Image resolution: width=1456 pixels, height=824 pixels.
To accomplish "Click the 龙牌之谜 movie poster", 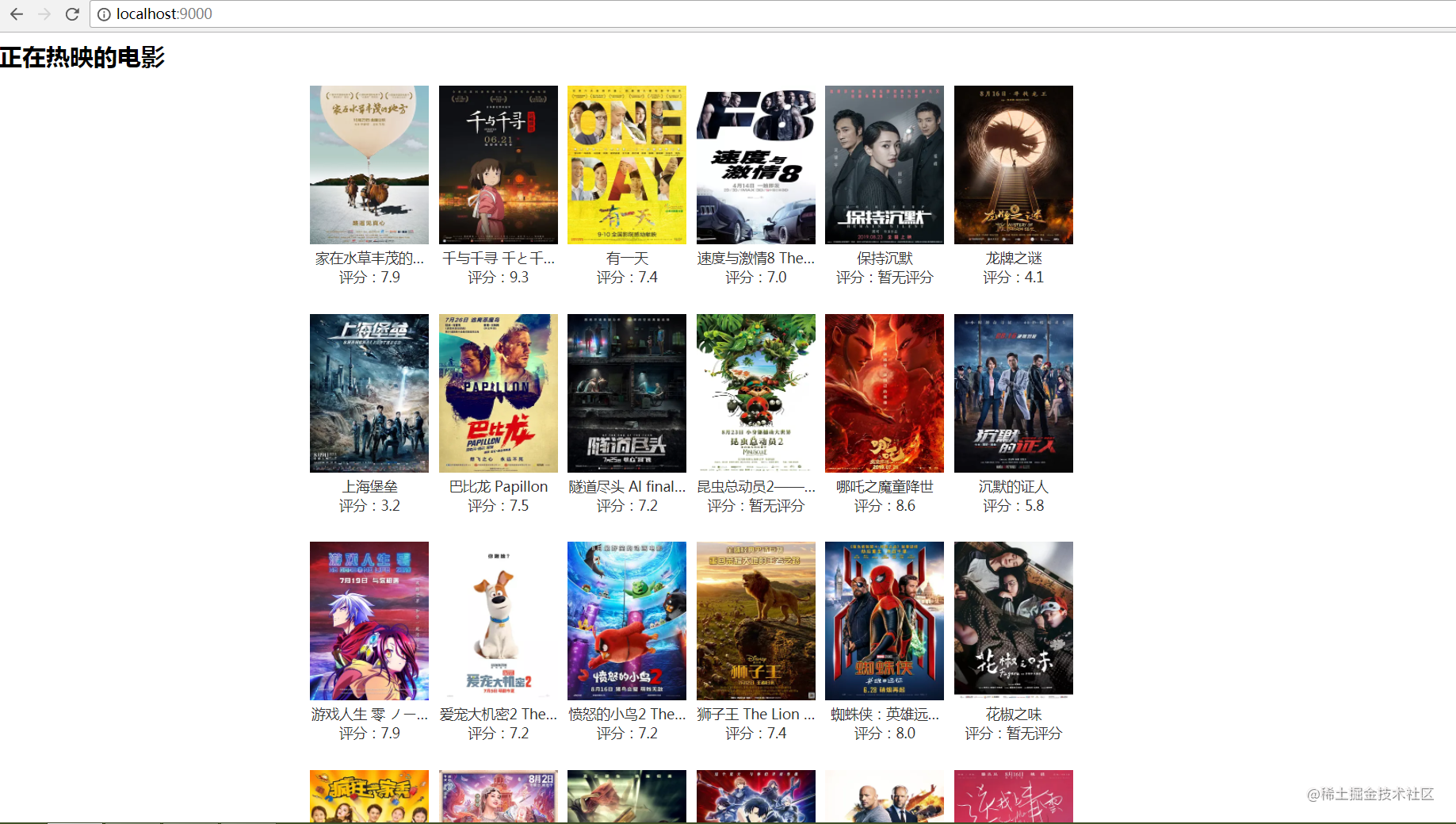I will (x=1014, y=165).
